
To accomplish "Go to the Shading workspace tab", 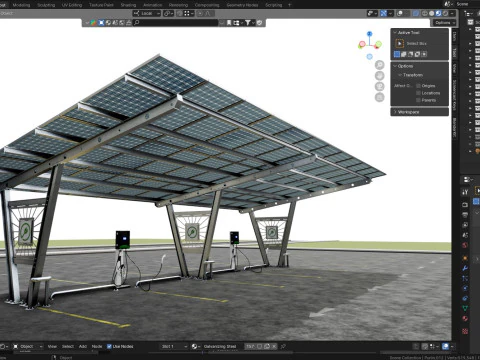I will 128,5.
